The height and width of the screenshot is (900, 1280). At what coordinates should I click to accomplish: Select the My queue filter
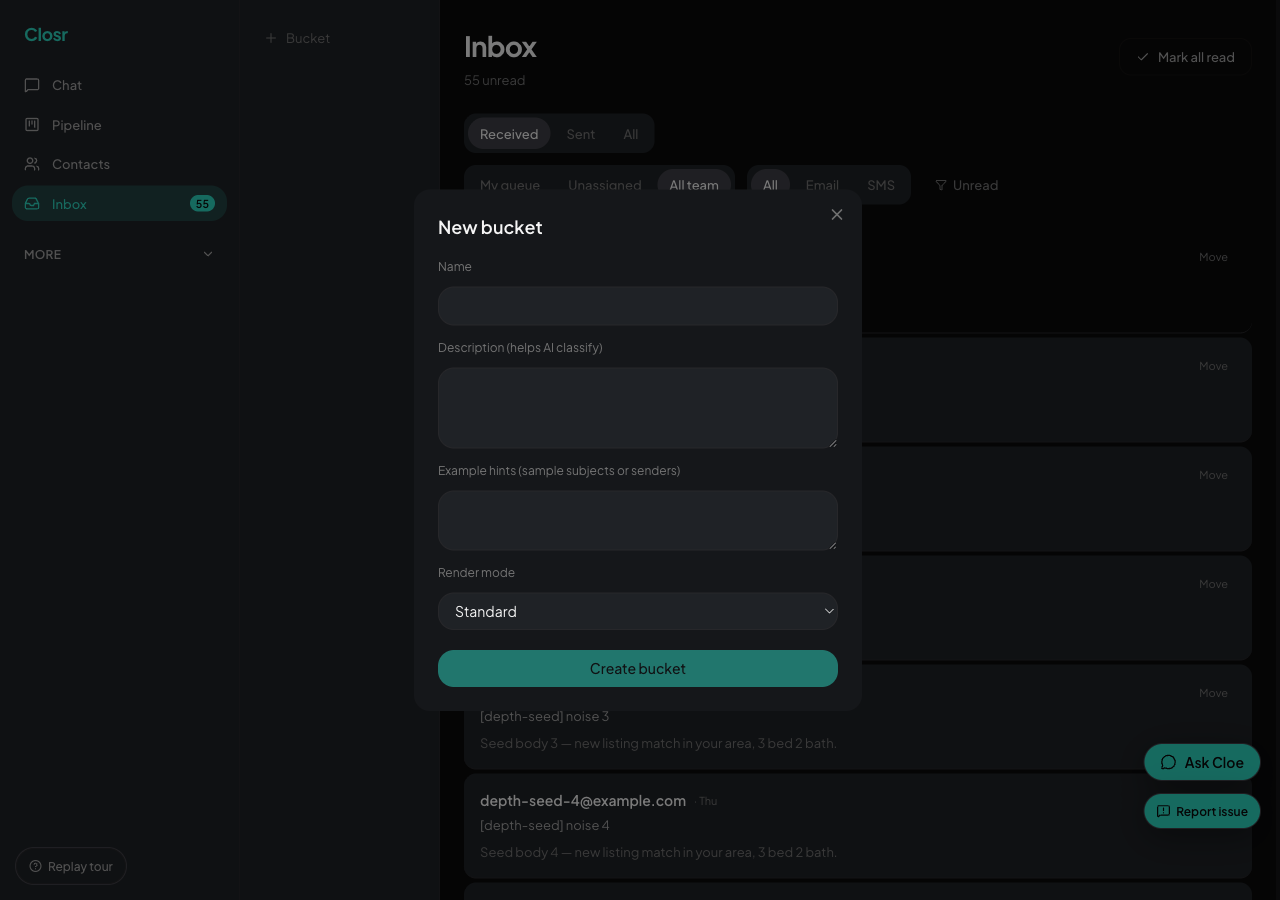tap(510, 185)
